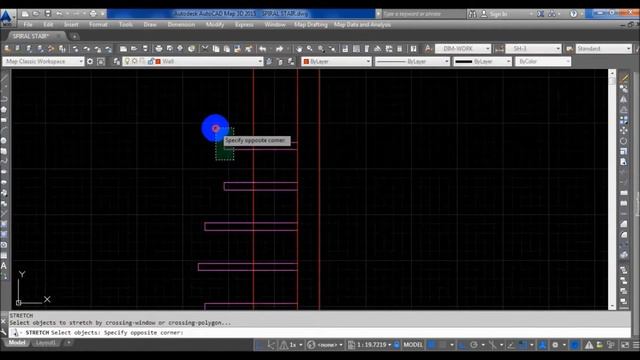Toggle the status bar icon left of 1x
640x360 pixels.
pyautogui.click(x=284, y=345)
